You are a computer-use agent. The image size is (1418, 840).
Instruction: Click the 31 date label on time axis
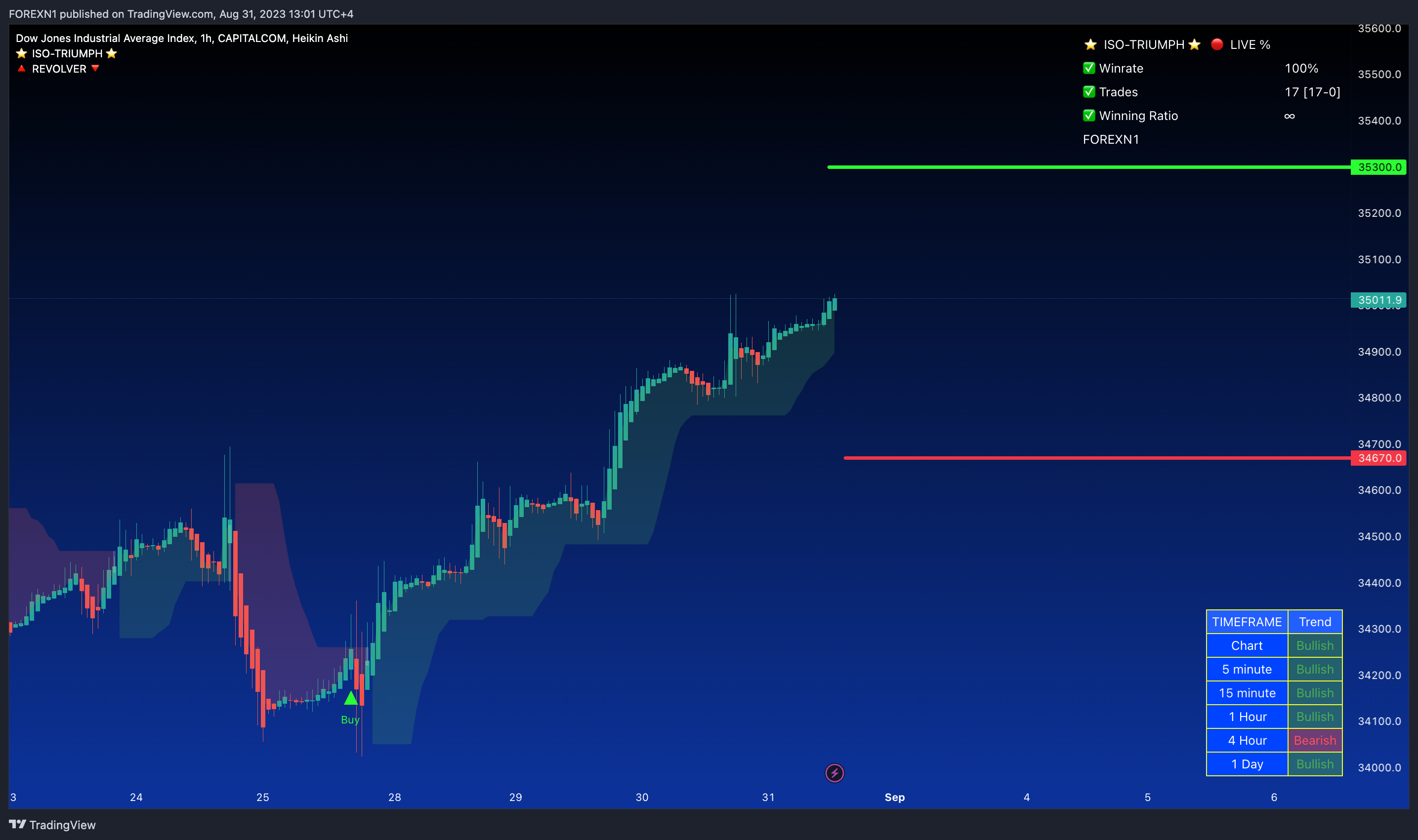point(768,797)
